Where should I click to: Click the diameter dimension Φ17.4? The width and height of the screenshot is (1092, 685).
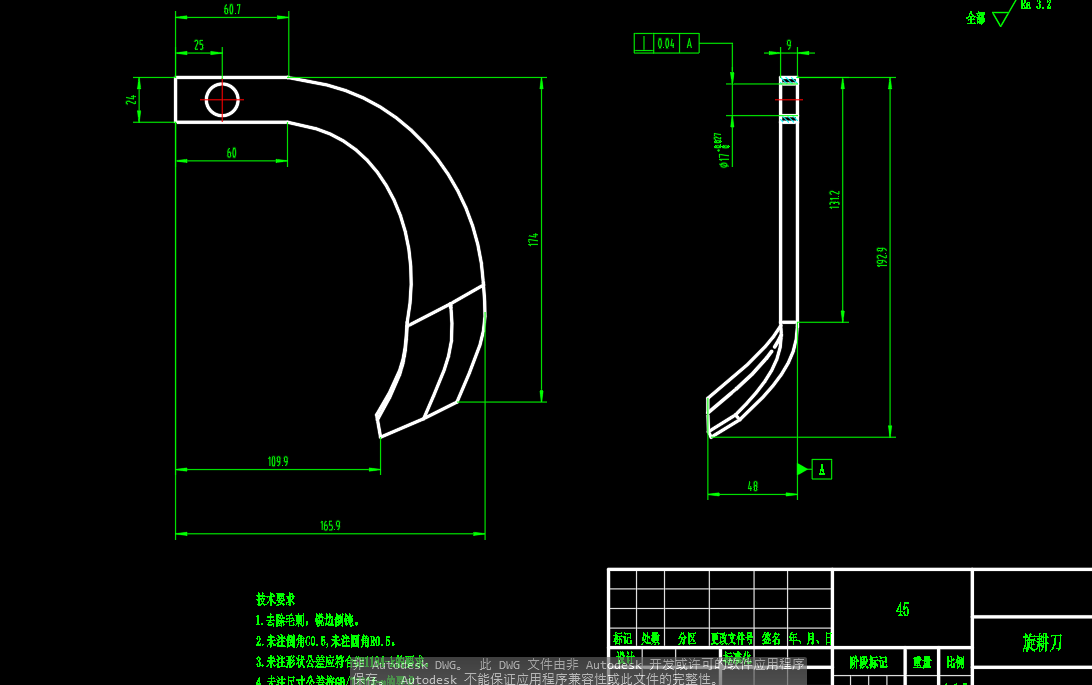click(723, 151)
